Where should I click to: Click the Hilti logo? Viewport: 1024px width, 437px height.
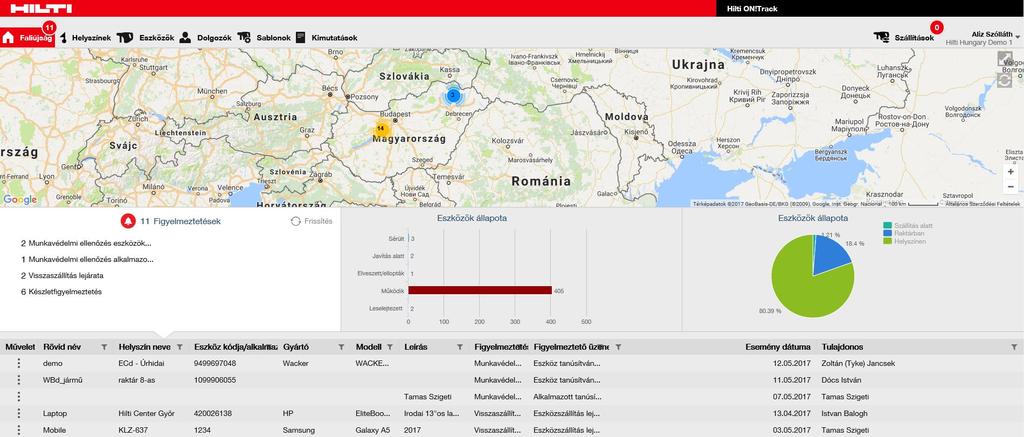41,8
